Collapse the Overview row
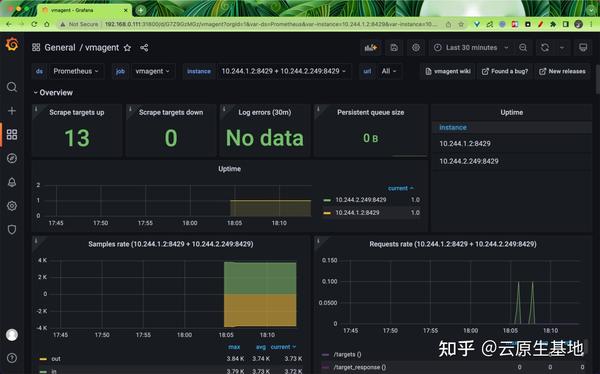This screenshot has width=600, height=374. [x=53, y=93]
